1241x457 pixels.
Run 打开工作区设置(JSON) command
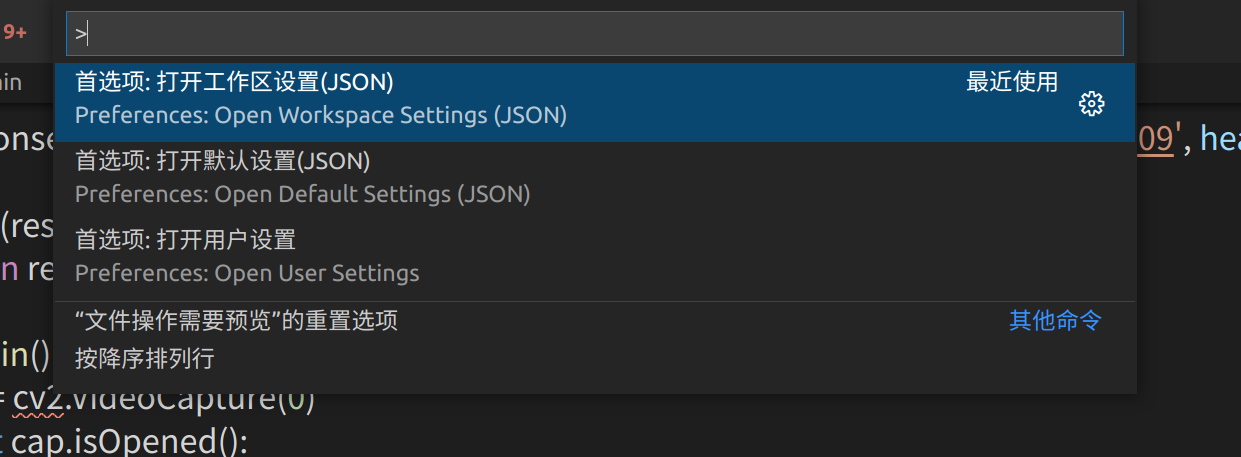pos(595,102)
